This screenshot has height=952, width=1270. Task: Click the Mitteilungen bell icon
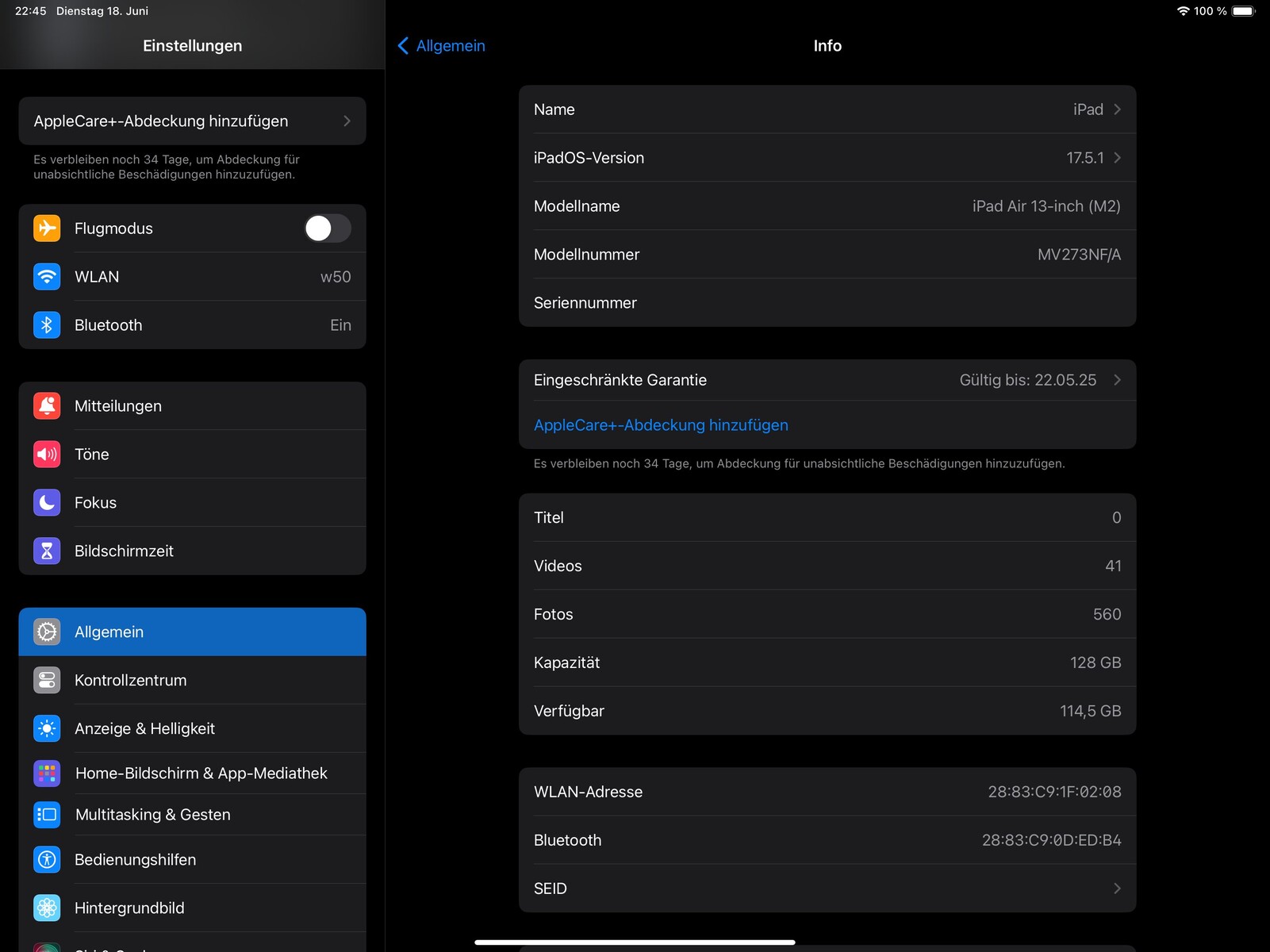point(47,406)
